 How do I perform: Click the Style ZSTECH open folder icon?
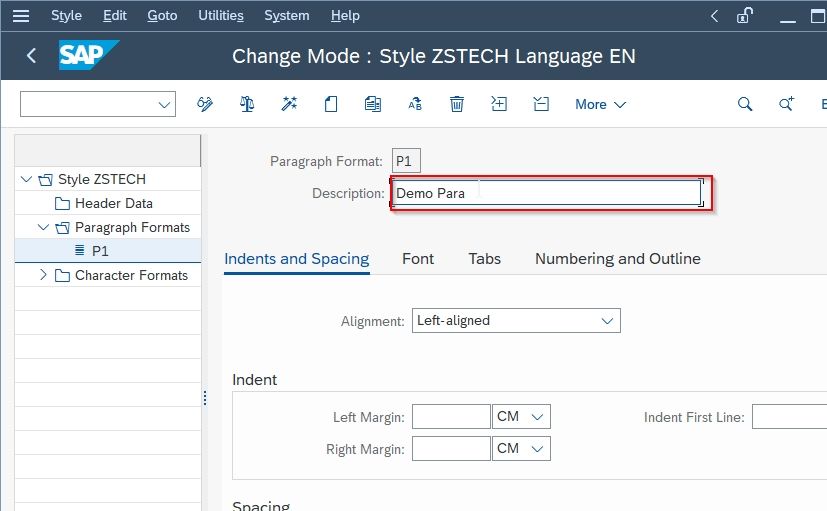(45, 180)
